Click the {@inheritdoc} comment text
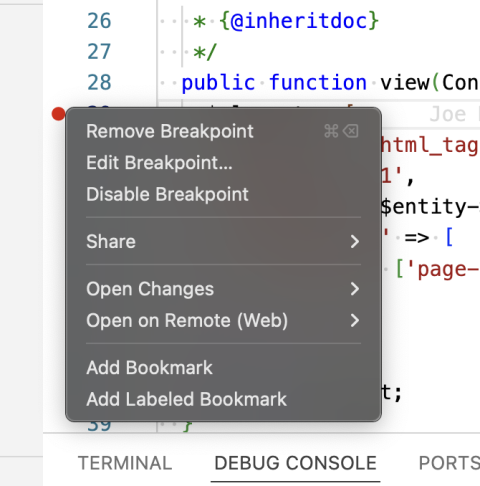This screenshot has height=486, width=480. pyautogui.click(x=299, y=21)
